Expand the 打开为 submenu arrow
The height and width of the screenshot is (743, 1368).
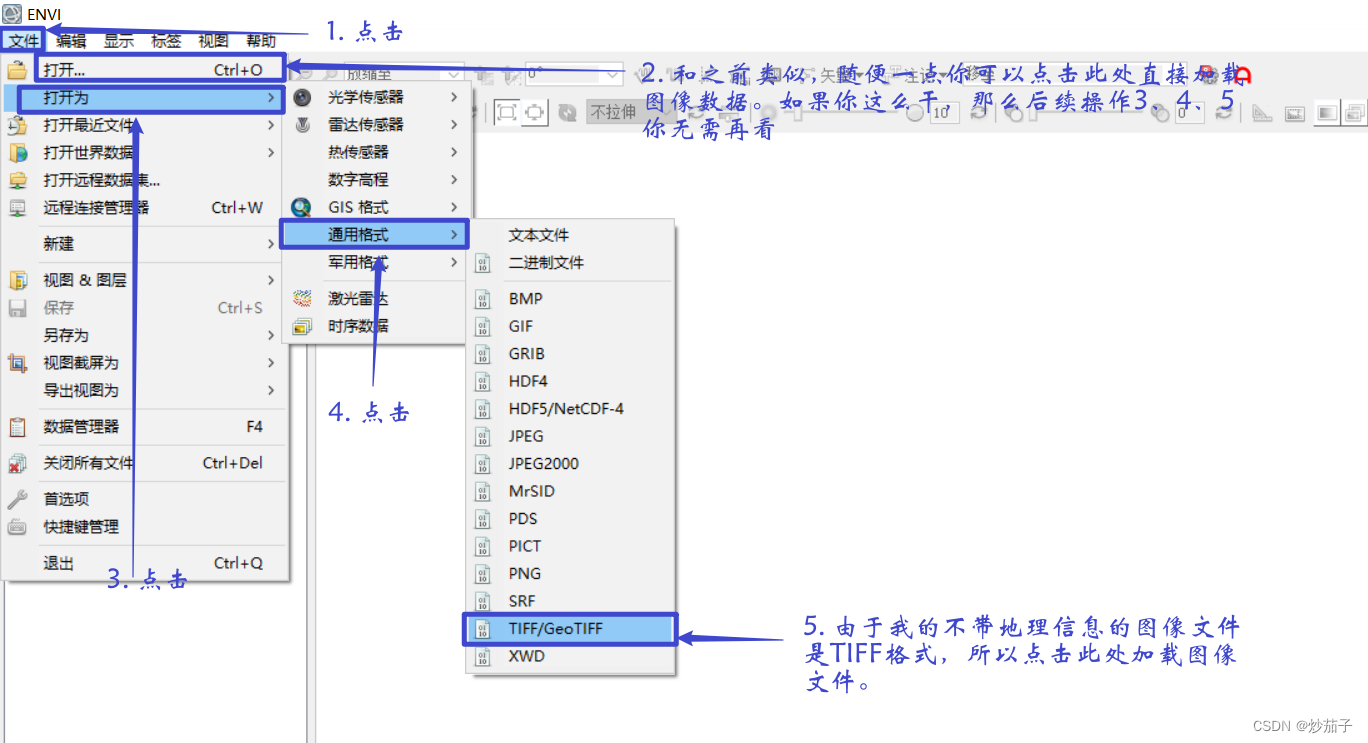[x=271, y=98]
